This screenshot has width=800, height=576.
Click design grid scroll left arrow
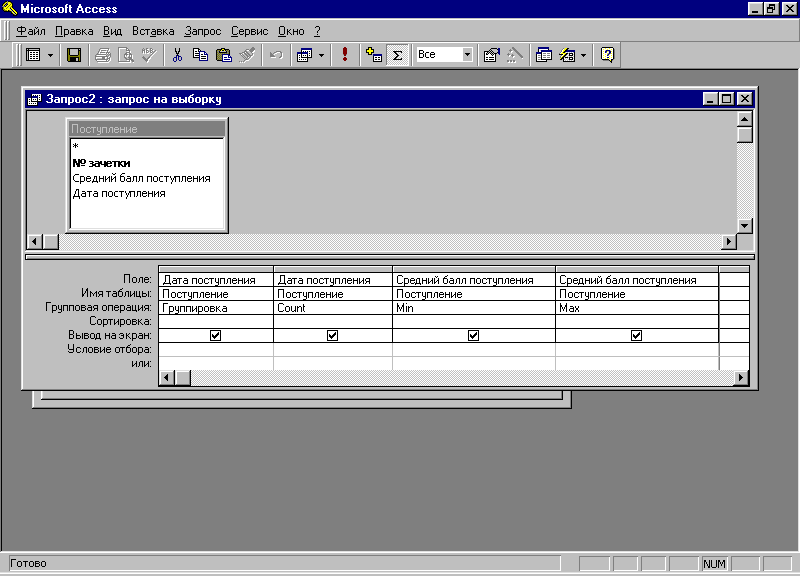[x=166, y=378]
